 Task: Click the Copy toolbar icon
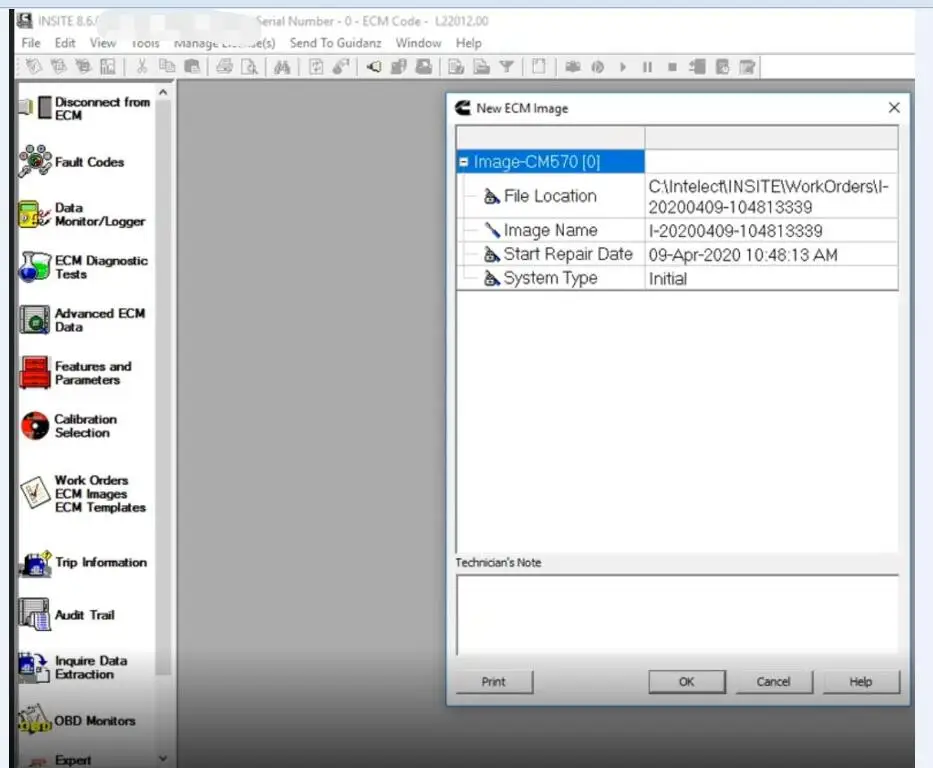[167, 67]
